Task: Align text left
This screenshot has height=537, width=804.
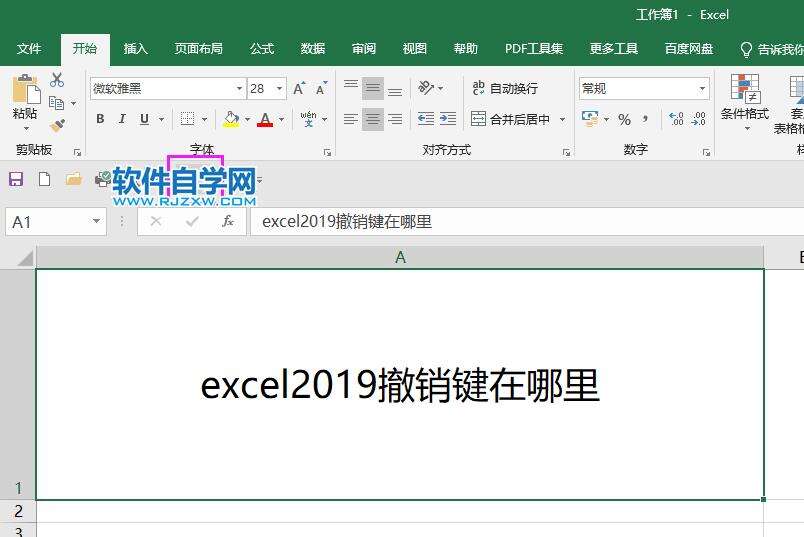Action: click(x=351, y=119)
